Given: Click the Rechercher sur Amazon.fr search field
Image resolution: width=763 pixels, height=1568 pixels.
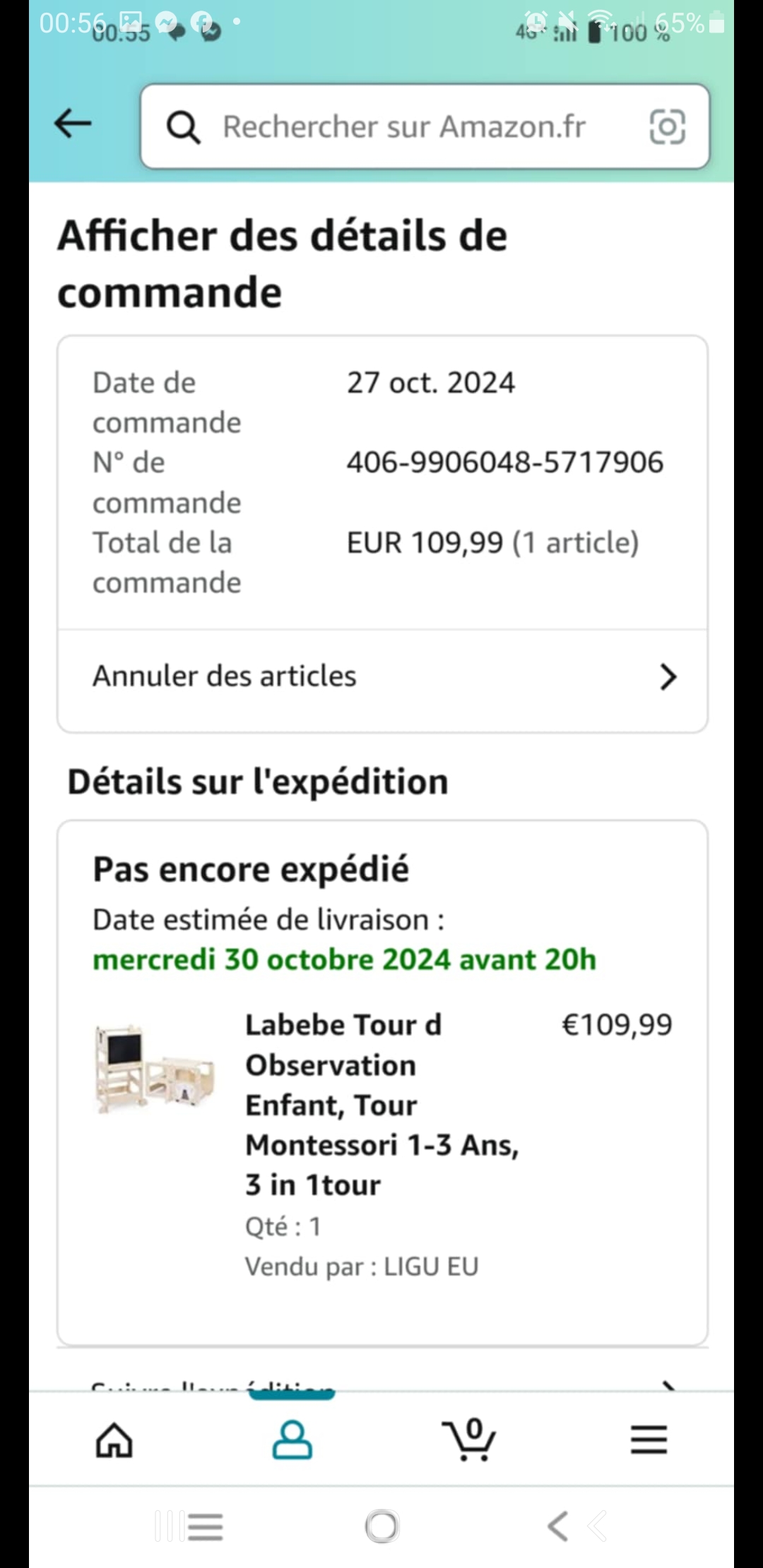Looking at the screenshot, I should point(404,127).
